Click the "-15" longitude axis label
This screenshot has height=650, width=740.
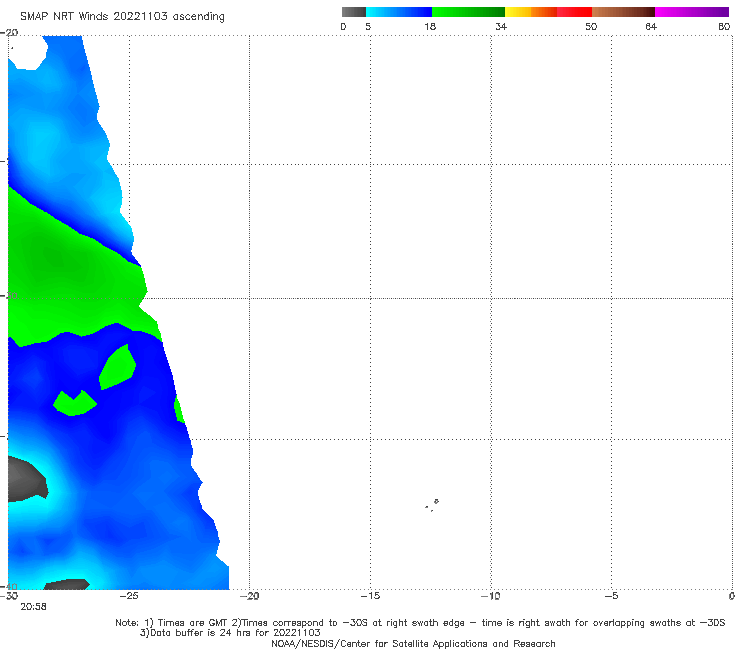370,596
